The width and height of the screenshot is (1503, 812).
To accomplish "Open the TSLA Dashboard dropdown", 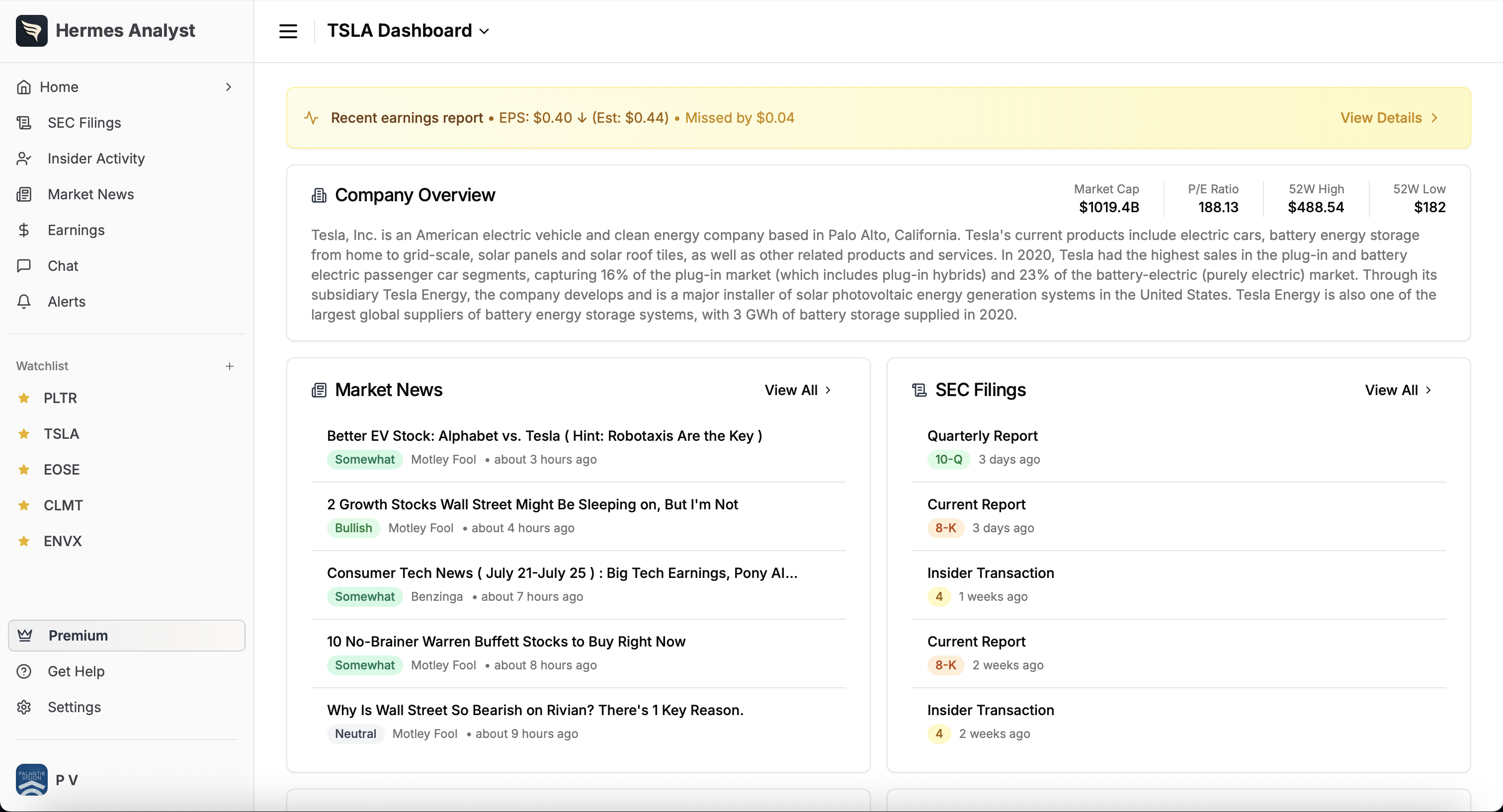I will click(484, 30).
